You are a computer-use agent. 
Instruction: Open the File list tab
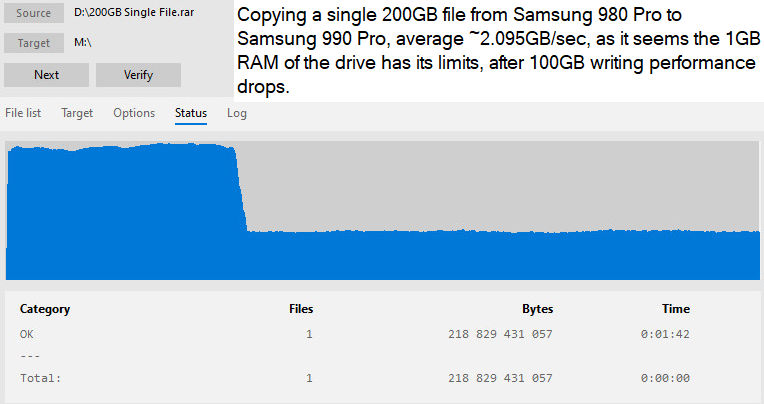point(23,113)
